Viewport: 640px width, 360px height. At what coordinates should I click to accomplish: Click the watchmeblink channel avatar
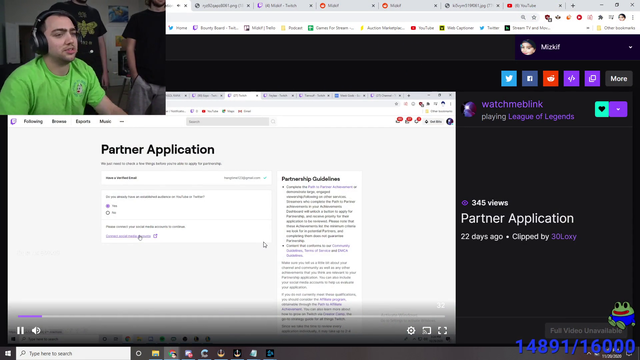[x=469, y=109]
